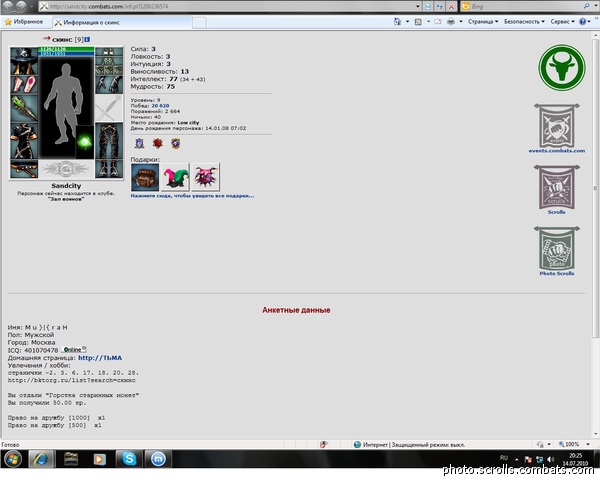The image size is (600, 480).
Task: Open the media player taskbar icon
Action: (x=99, y=459)
